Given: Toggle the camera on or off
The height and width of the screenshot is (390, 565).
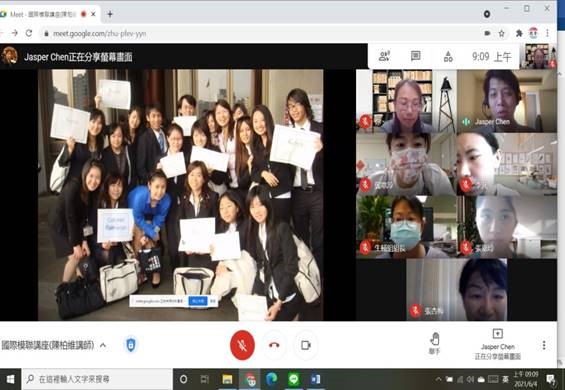Looking at the screenshot, I should point(306,345).
